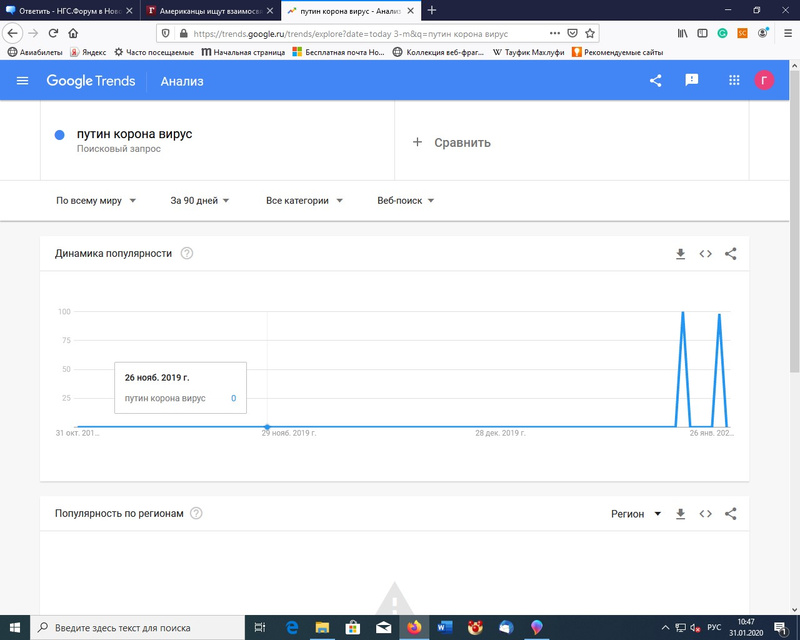Open the Веб-поиск search type dropdown
This screenshot has width=800, height=640.
click(406, 201)
